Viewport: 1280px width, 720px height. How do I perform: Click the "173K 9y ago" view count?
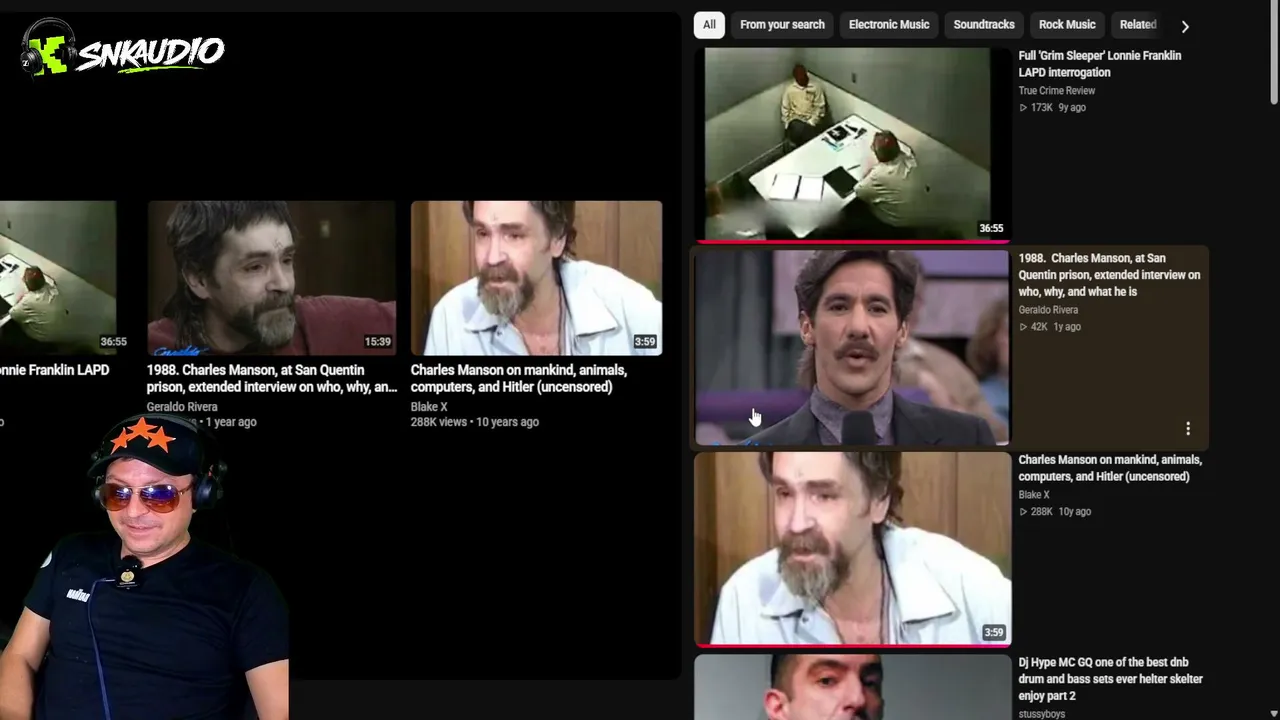(1052, 107)
